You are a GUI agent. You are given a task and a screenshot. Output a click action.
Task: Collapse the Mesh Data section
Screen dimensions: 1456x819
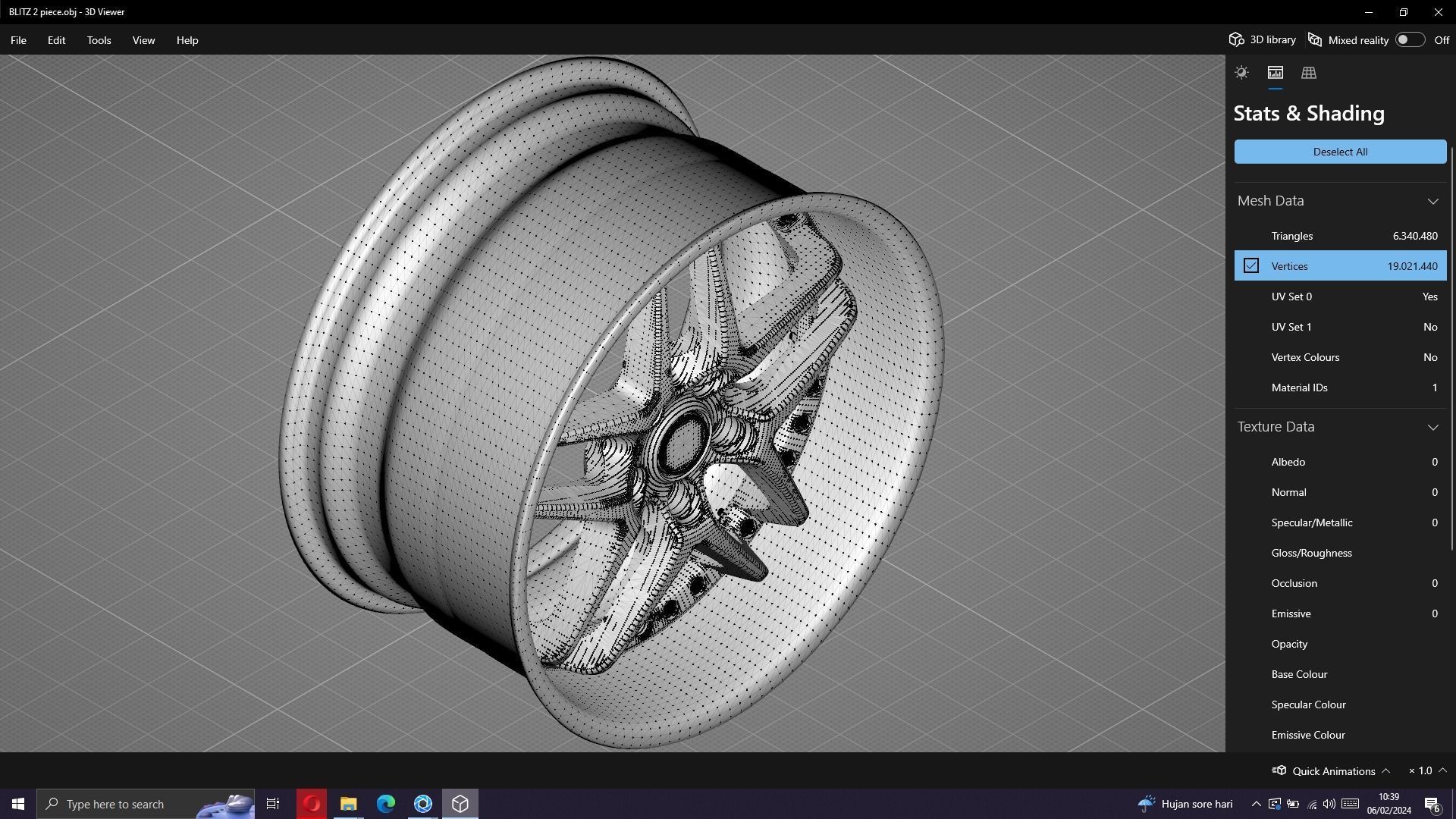[1432, 201]
